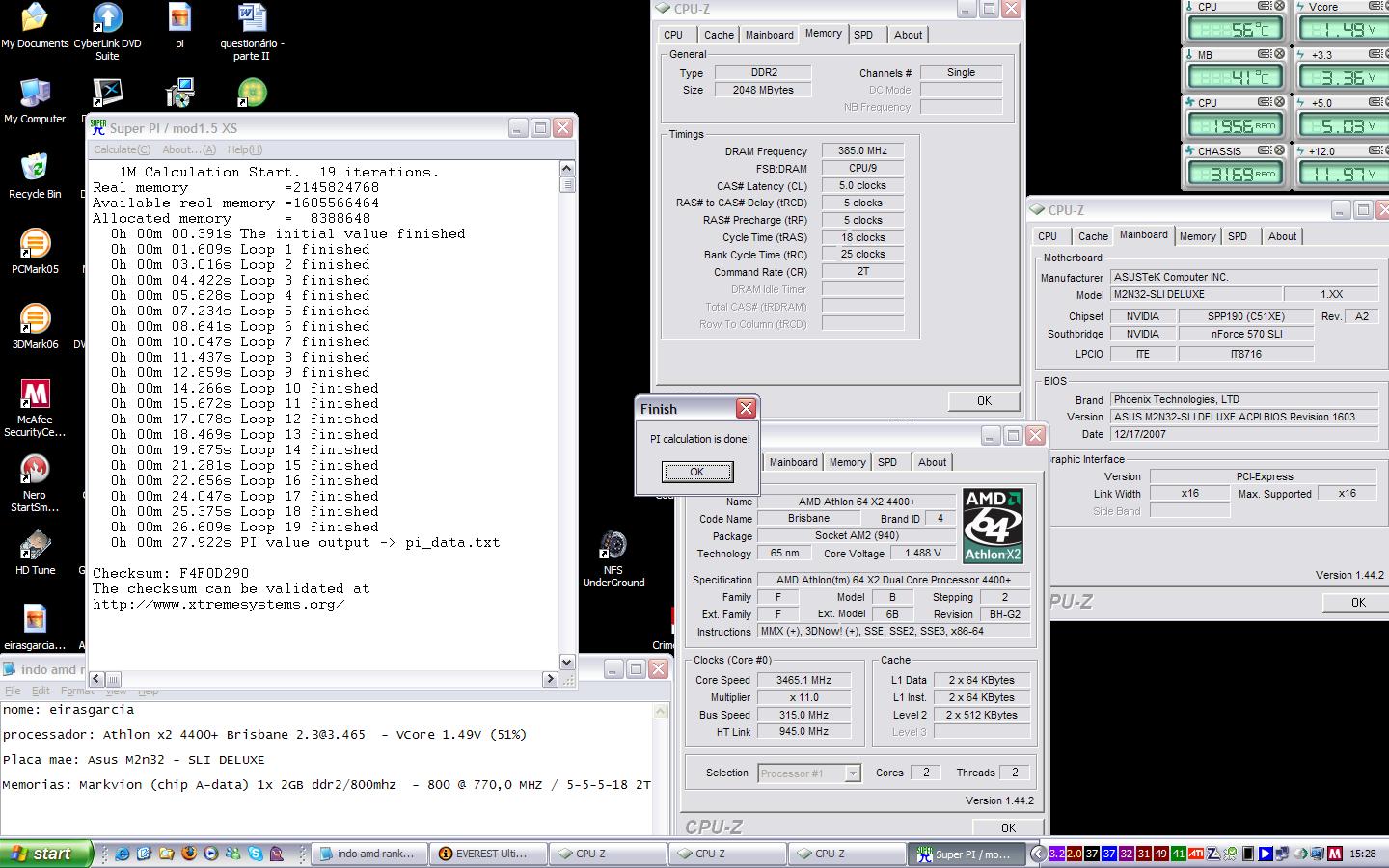Screen dimensions: 1389x868
Task: Click the taskbar clock showing 15:28
Action: pos(1363,854)
